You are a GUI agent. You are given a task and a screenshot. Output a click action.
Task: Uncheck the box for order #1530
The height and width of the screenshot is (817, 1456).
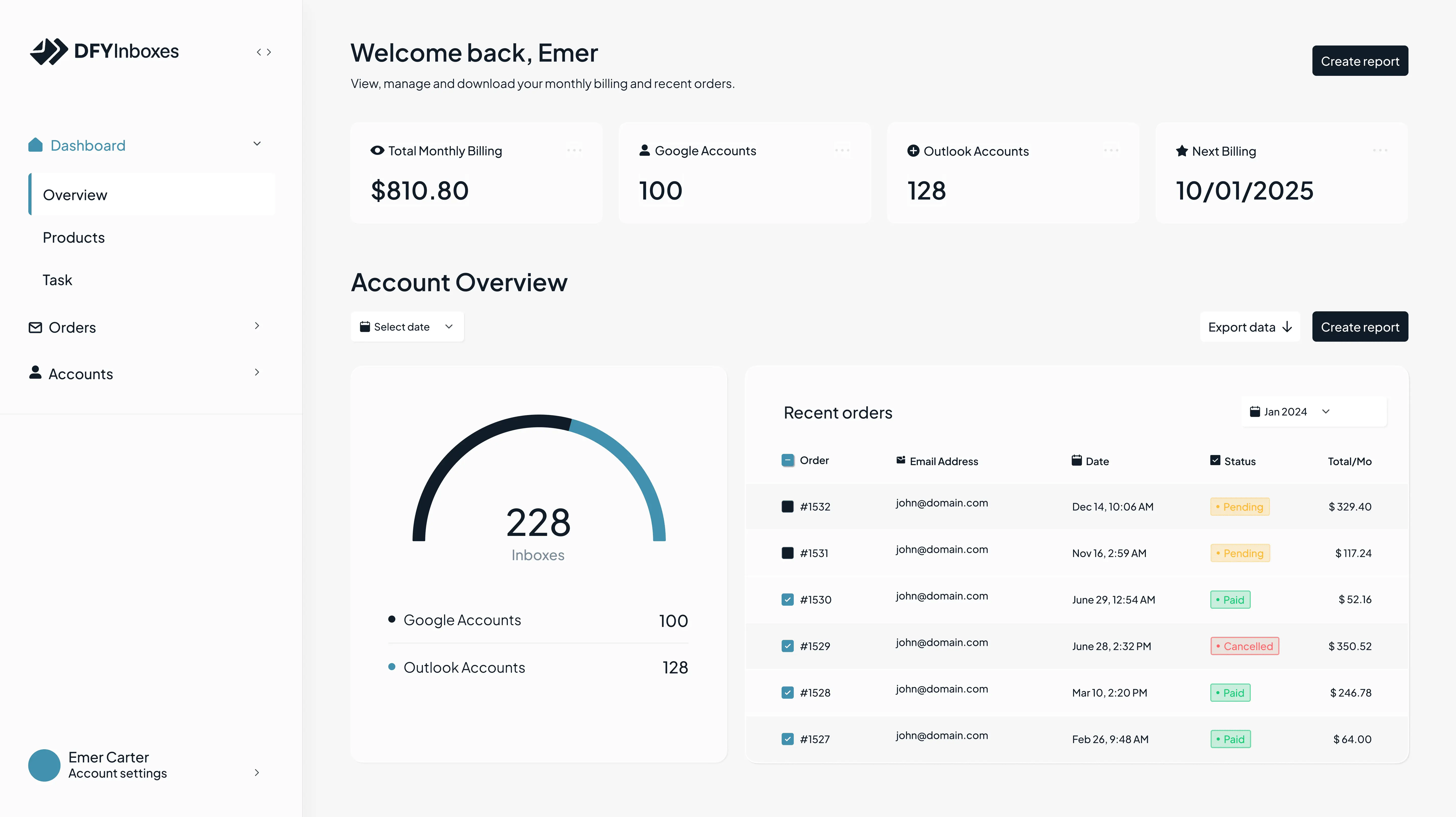(787, 599)
